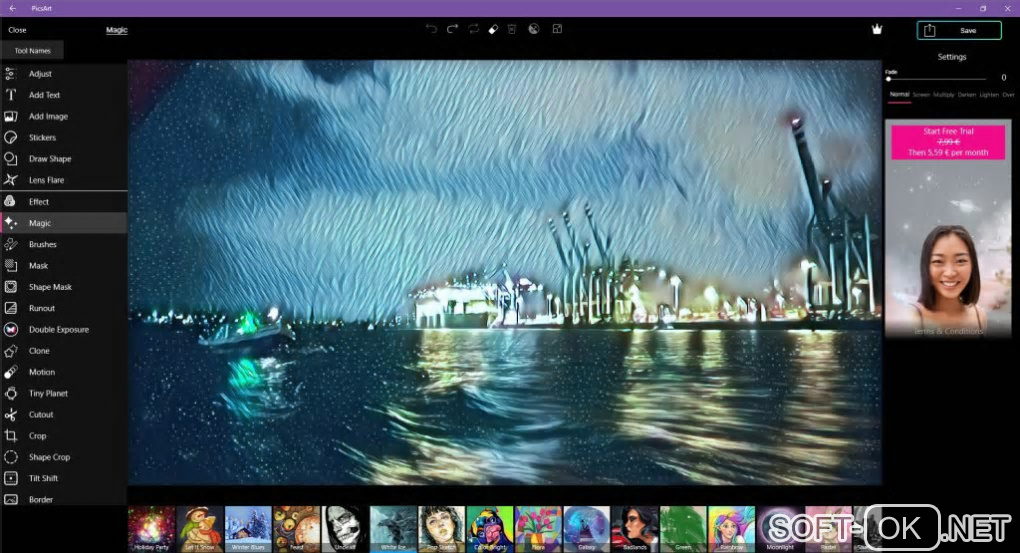Apply the Let It Snow effect

(200, 530)
